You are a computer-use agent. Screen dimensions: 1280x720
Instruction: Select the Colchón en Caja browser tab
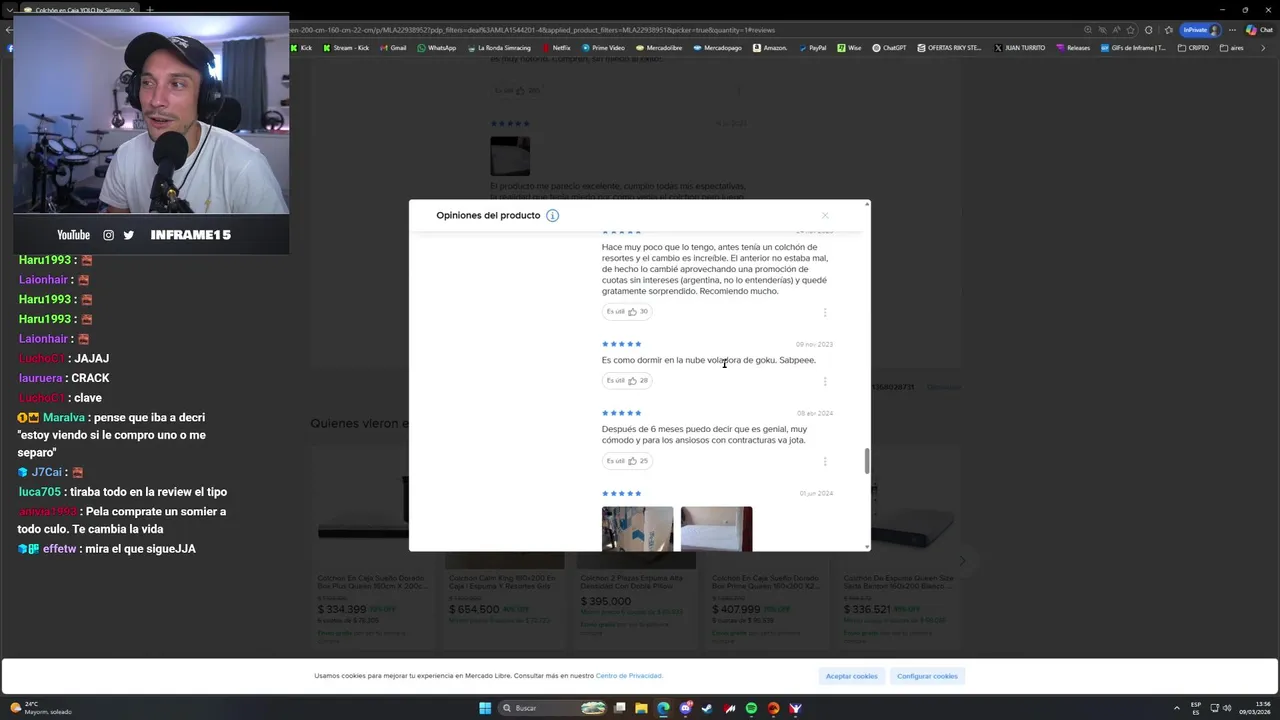click(80, 10)
